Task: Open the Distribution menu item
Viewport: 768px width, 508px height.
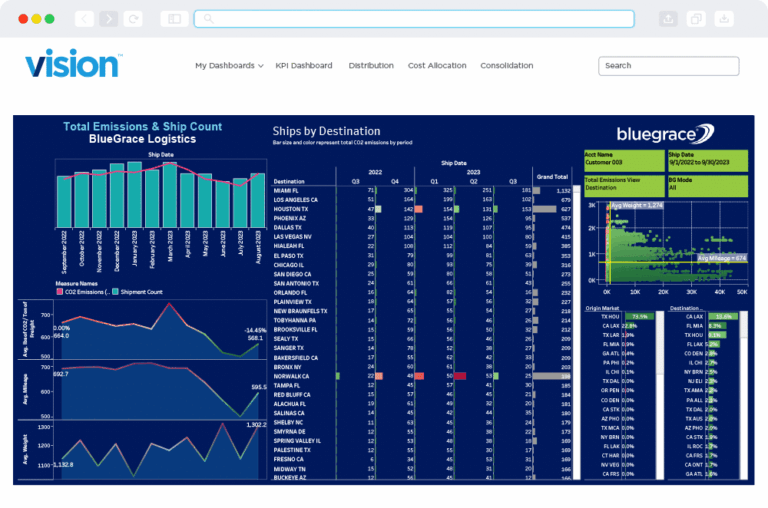Action: [x=371, y=66]
